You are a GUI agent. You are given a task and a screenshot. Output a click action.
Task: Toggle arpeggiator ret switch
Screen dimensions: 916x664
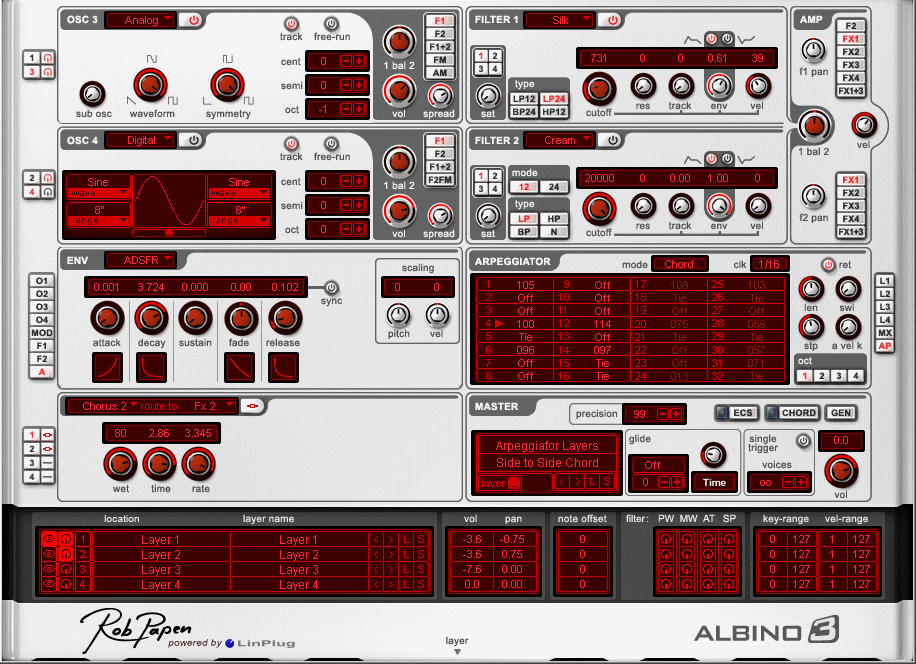(828, 265)
